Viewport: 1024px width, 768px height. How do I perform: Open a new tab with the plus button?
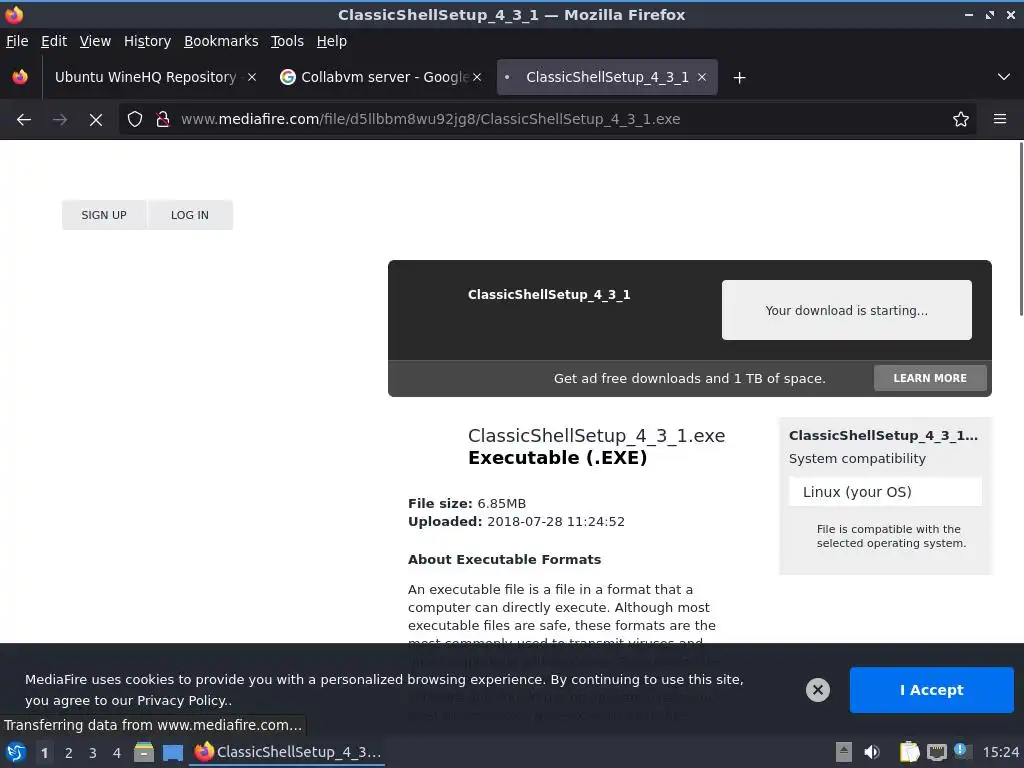(x=739, y=78)
